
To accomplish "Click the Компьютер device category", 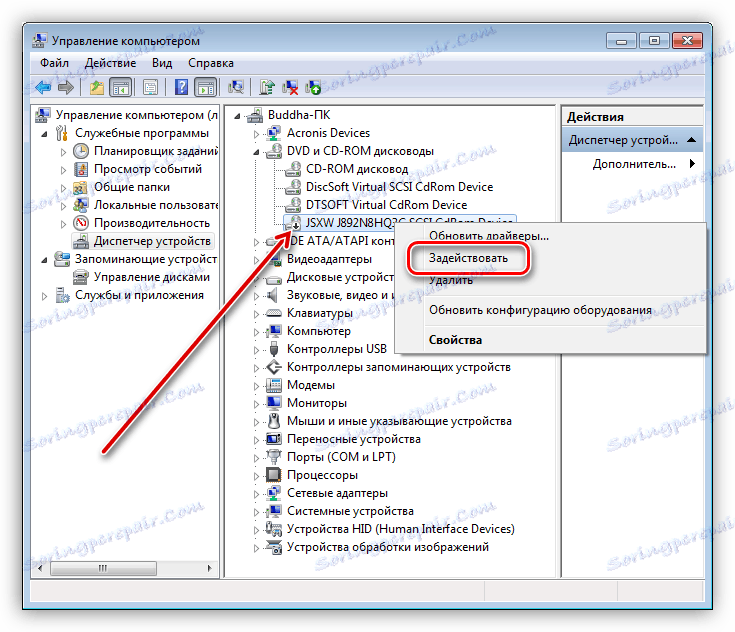I will 319,331.
